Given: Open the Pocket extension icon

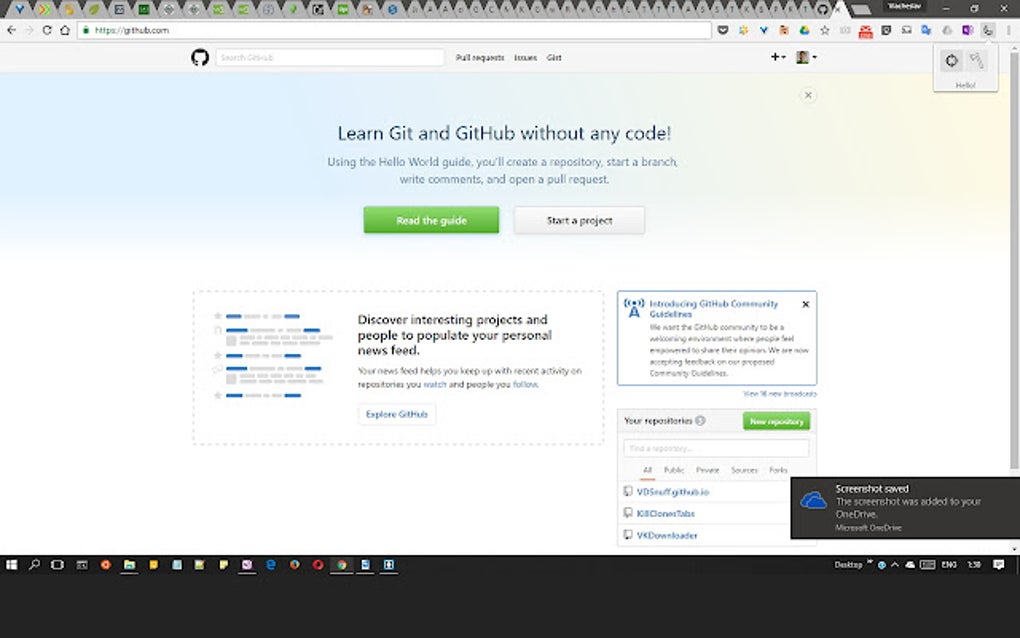Looking at the screenshot, I should coord(721,30).
